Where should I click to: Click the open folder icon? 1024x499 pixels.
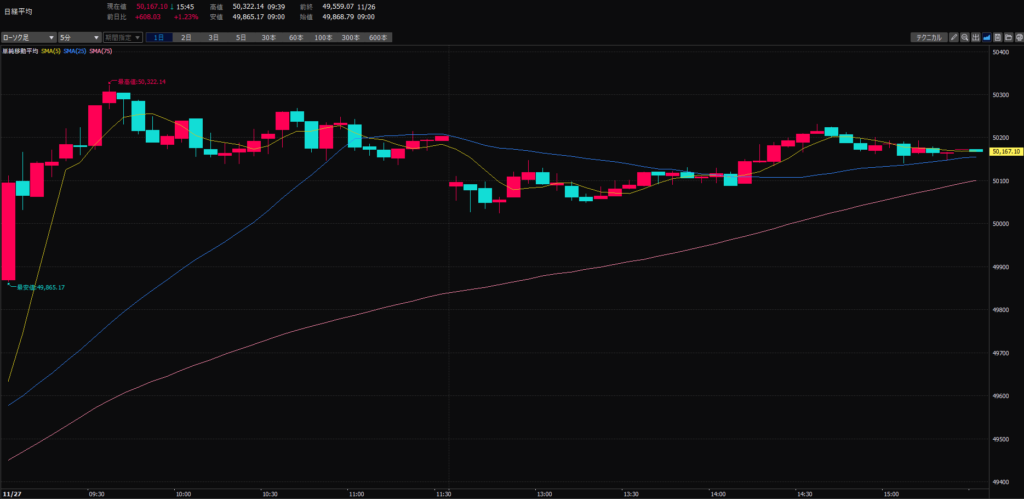click(x=1008, y=37)
